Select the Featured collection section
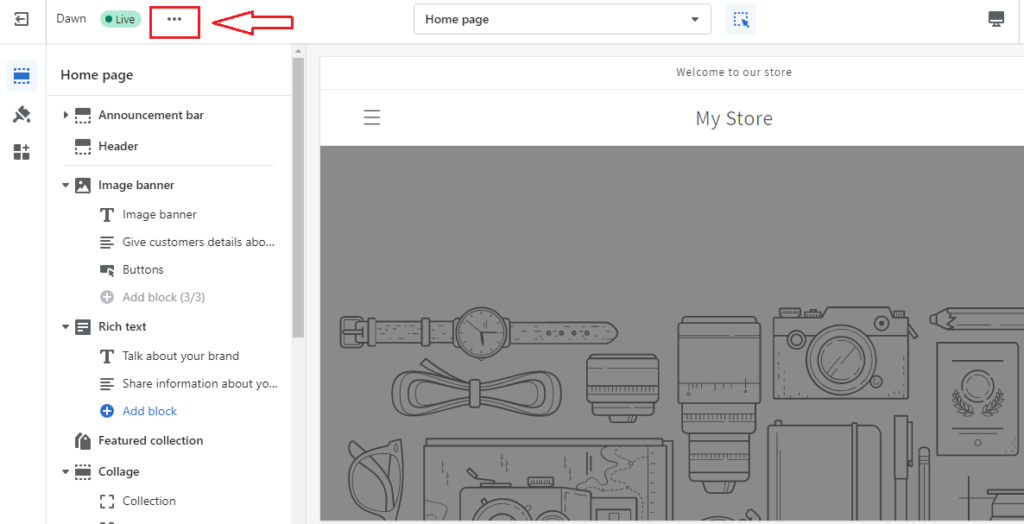The height and width of the screenshot is (524, 1024). pos(150,441)
